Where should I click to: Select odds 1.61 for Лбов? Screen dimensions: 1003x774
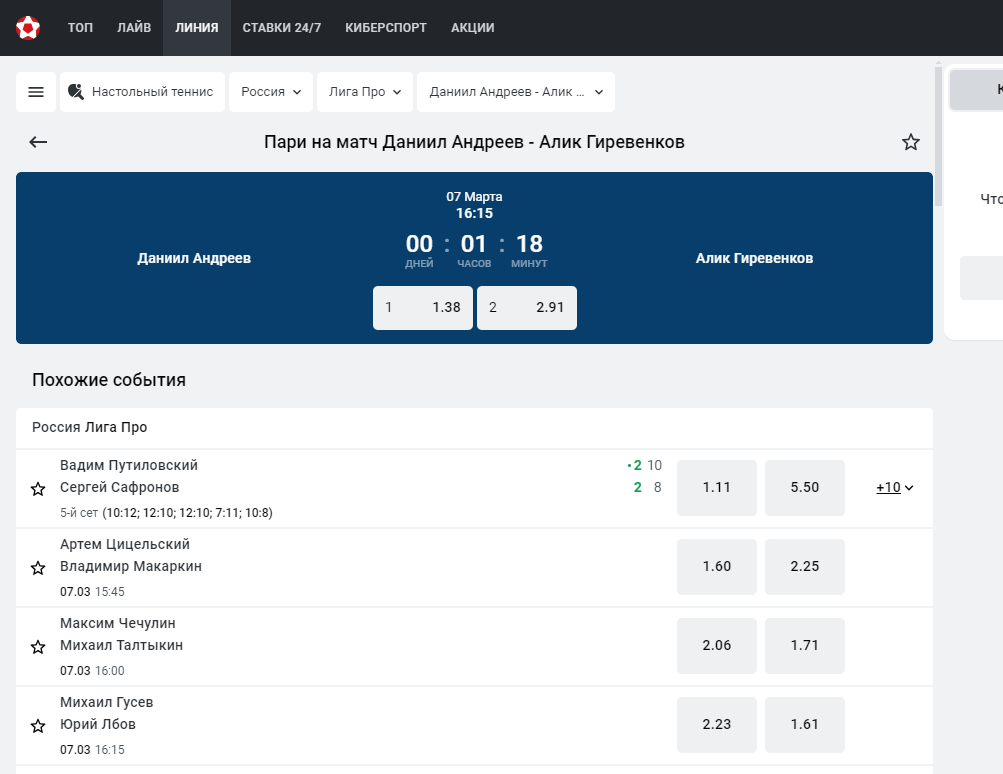pyautogui.click(x=805, y=725)
